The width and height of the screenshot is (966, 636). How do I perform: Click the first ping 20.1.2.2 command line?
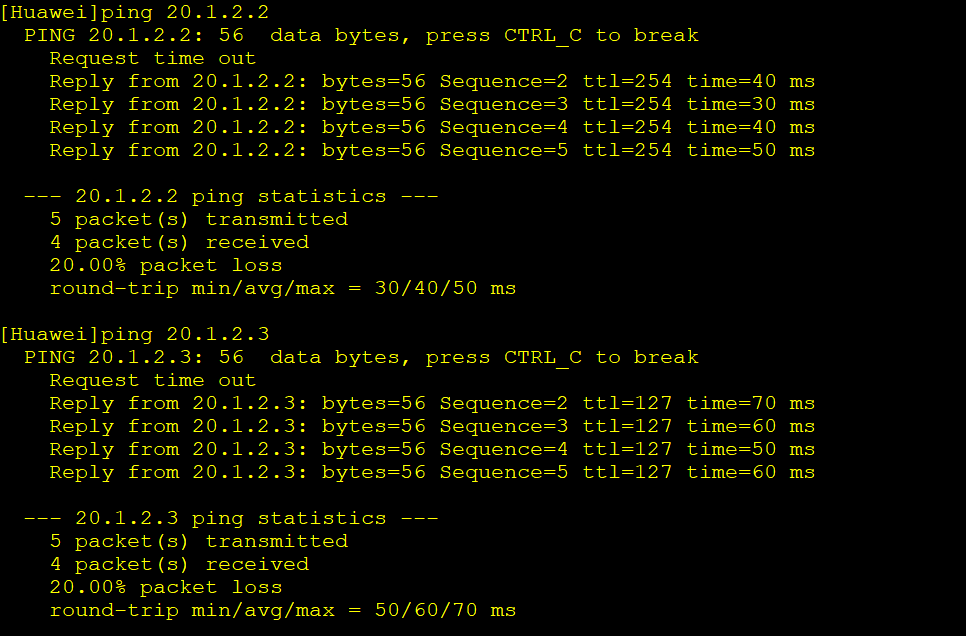point(134,12)
